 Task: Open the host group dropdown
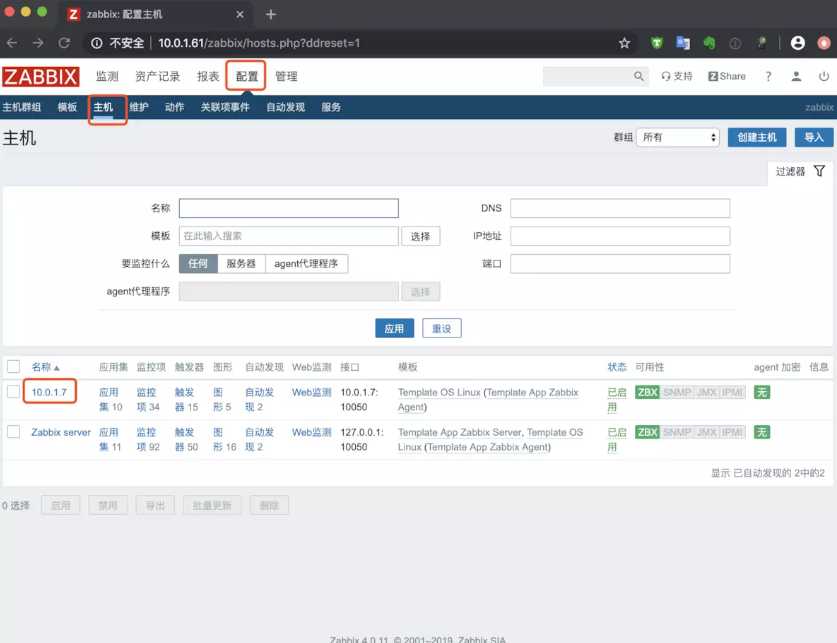pyautogui.click(x=679, y=137)
